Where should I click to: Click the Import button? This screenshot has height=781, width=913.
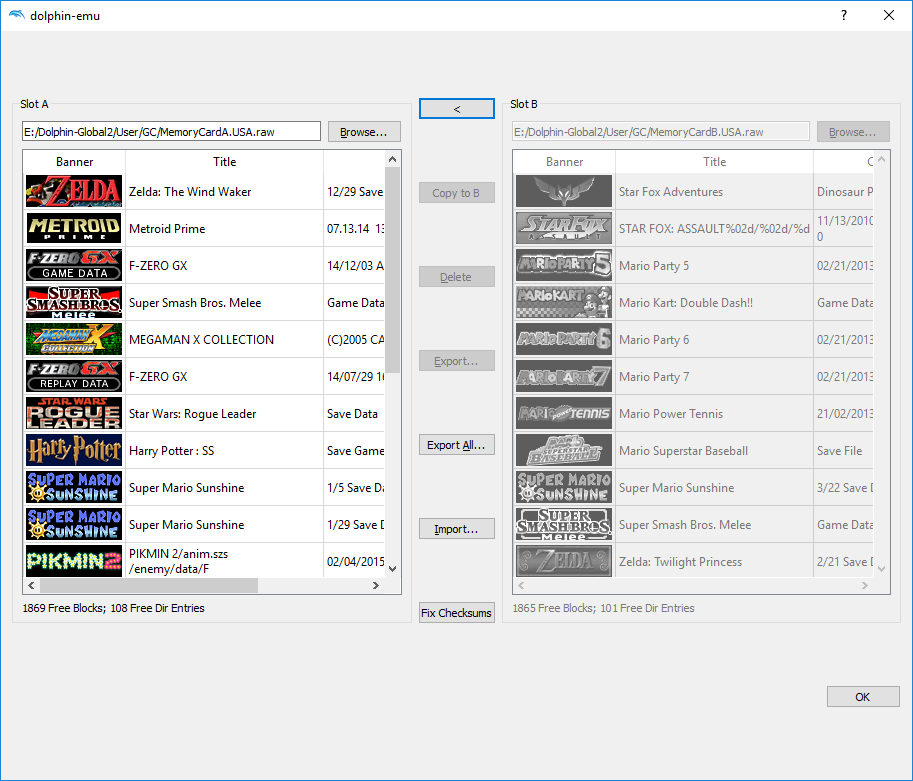pyautogui.click(x=456, y=527)
